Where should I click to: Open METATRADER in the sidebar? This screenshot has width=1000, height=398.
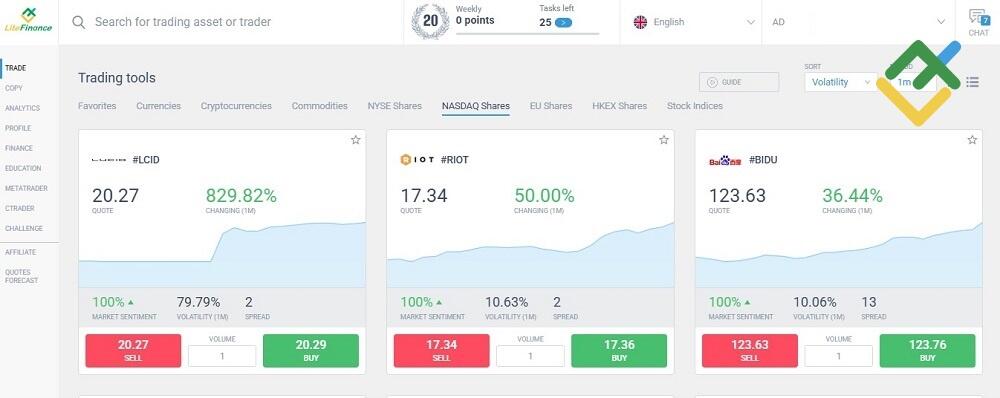point(26,188)
